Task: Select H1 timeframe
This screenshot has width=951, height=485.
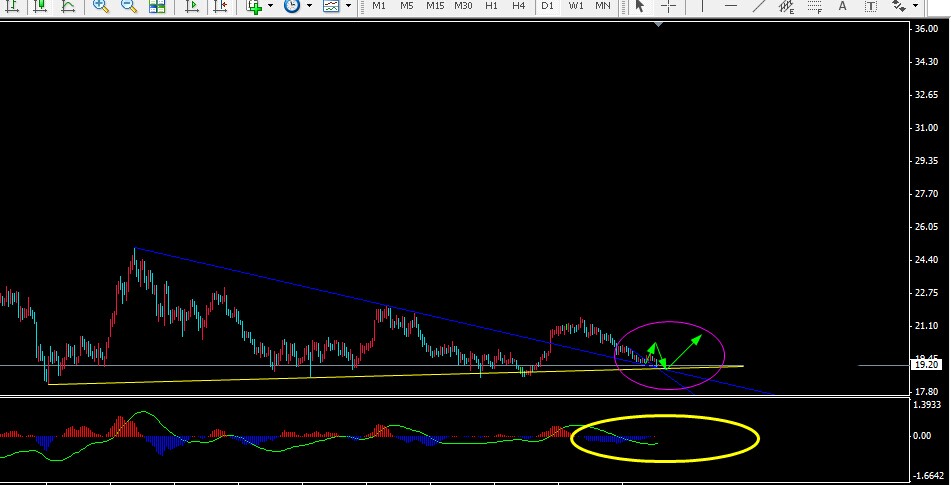Action: (491, 5)
